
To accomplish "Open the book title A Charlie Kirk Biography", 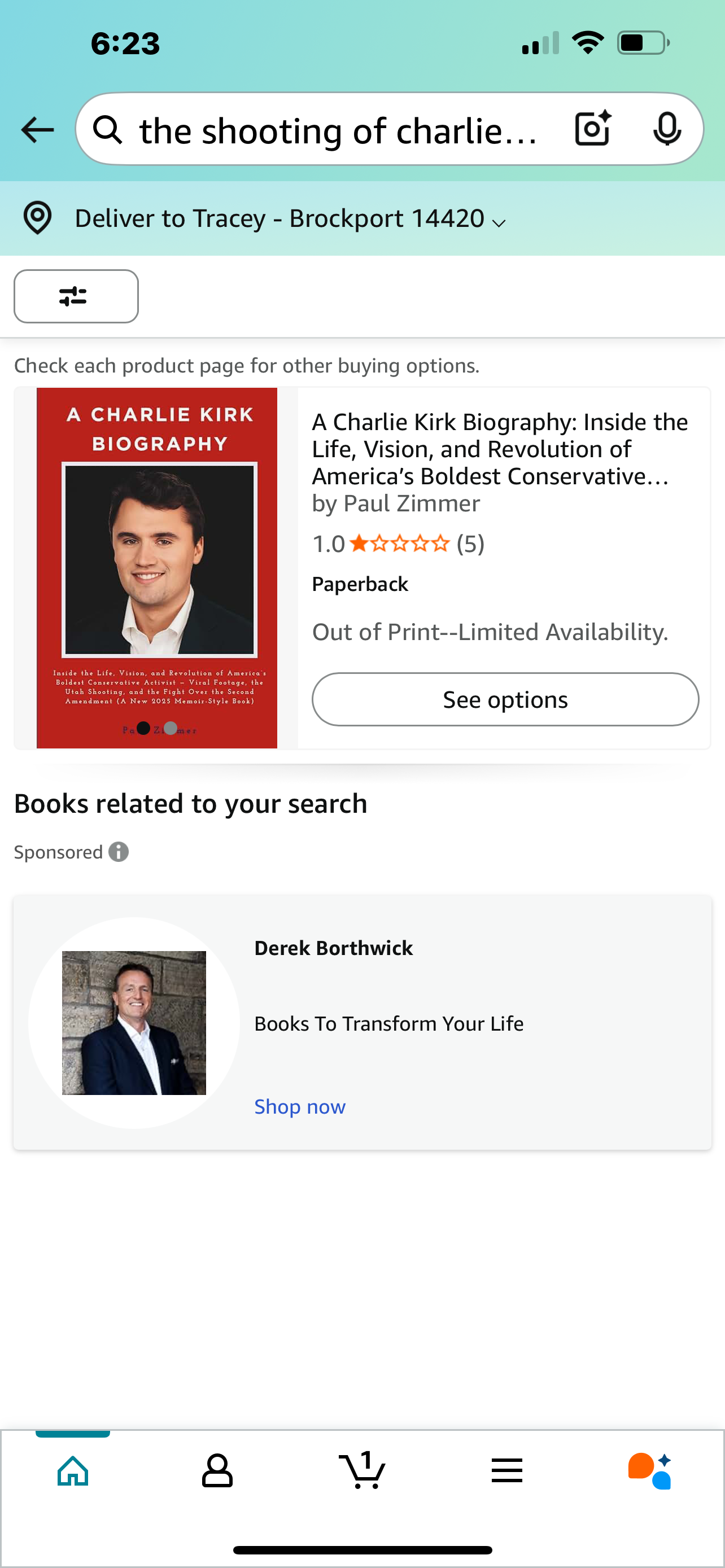I will tap(499, 449).
